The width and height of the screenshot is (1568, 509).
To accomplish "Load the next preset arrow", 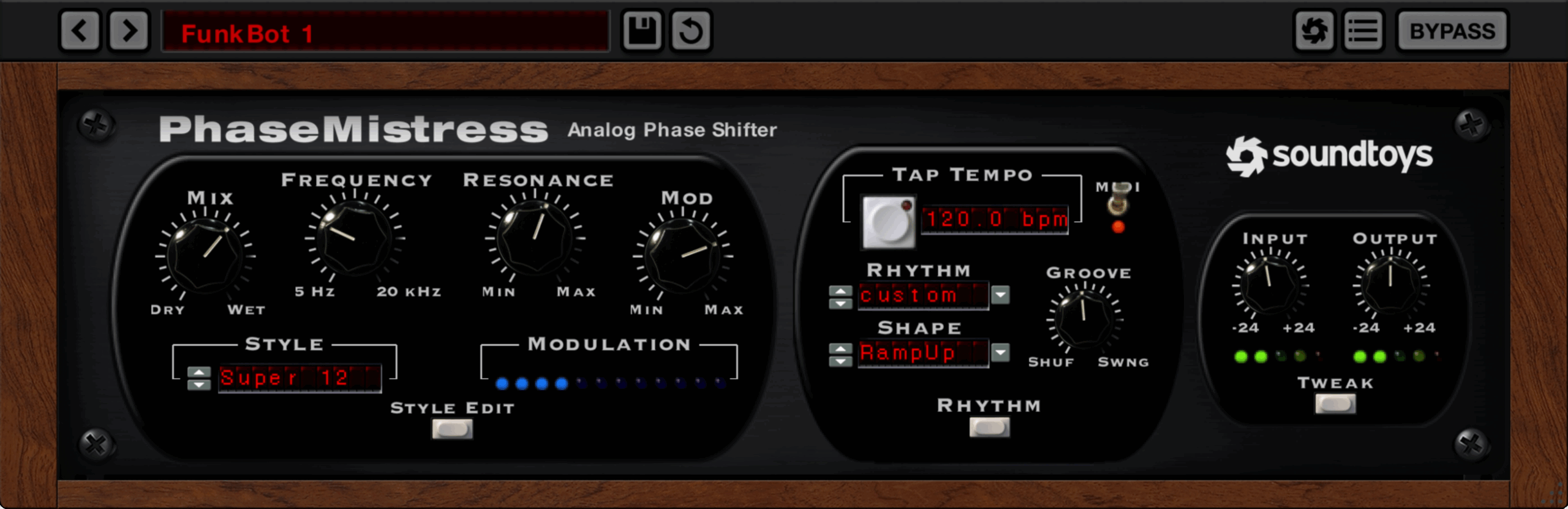I will pos(129,31).
